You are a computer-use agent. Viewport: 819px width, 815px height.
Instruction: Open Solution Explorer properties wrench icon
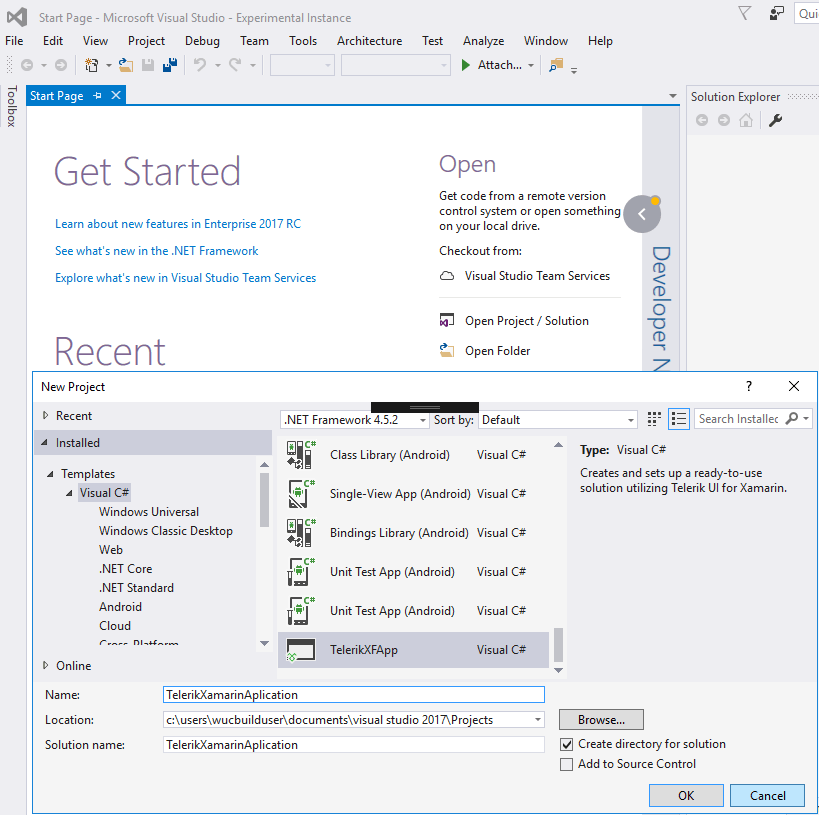click(774, 121)
